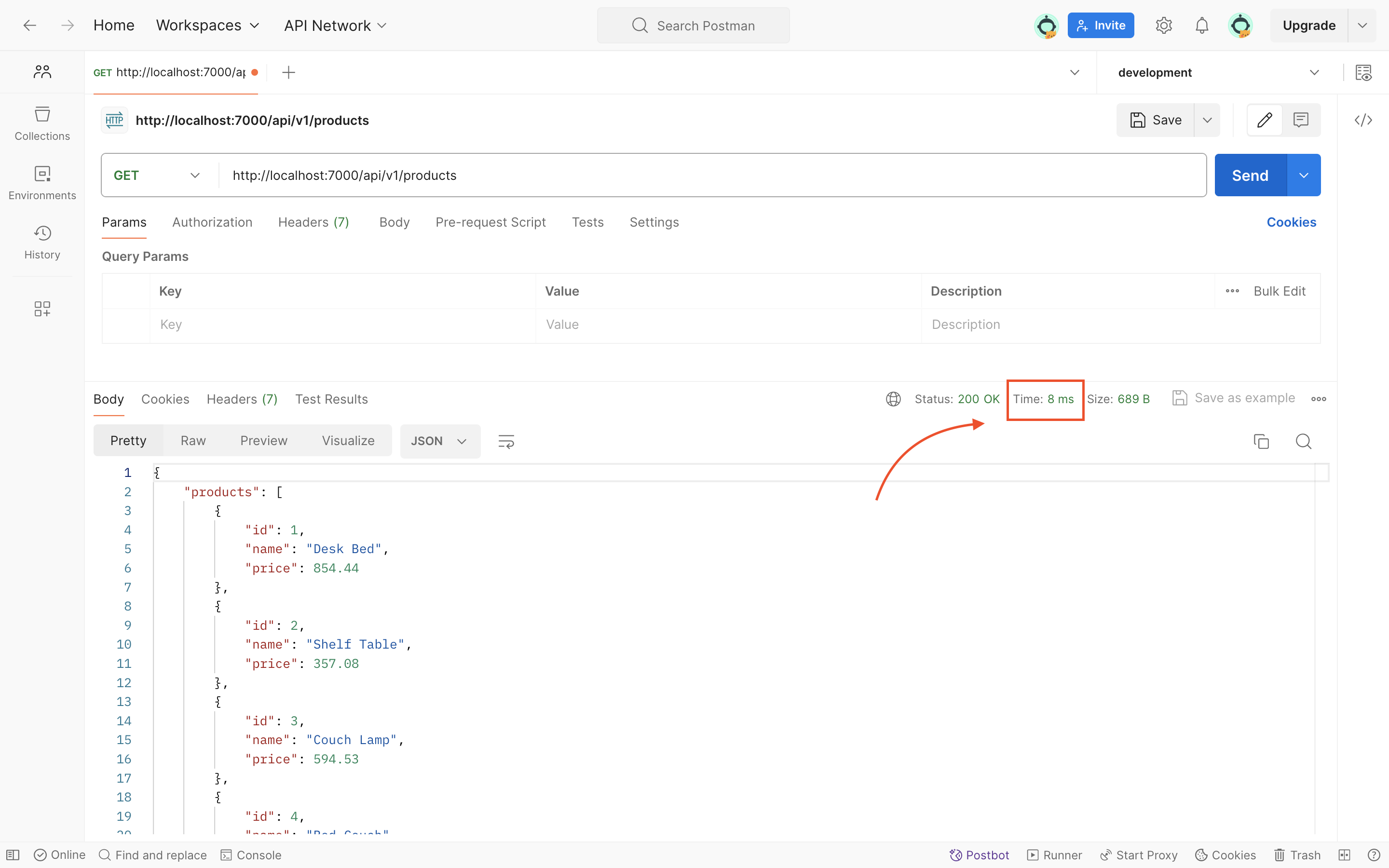Open the History sidebar panel
The image size is (1389, 868).
pos(42,242)
